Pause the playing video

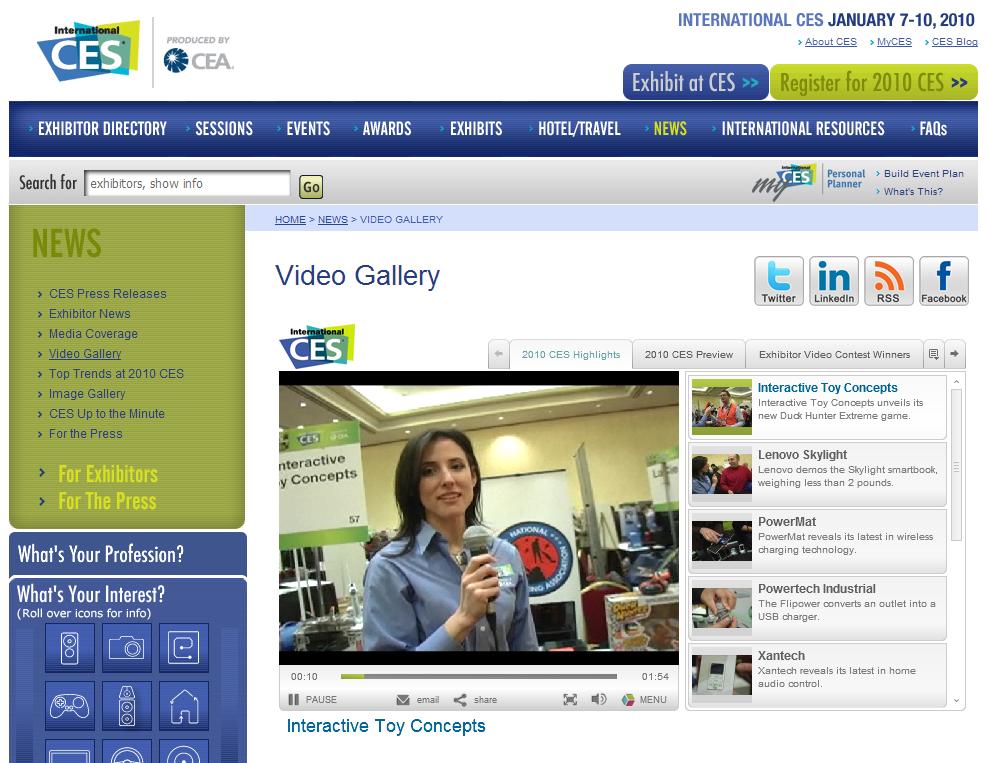pyautogui.click(x=312, y=699)
